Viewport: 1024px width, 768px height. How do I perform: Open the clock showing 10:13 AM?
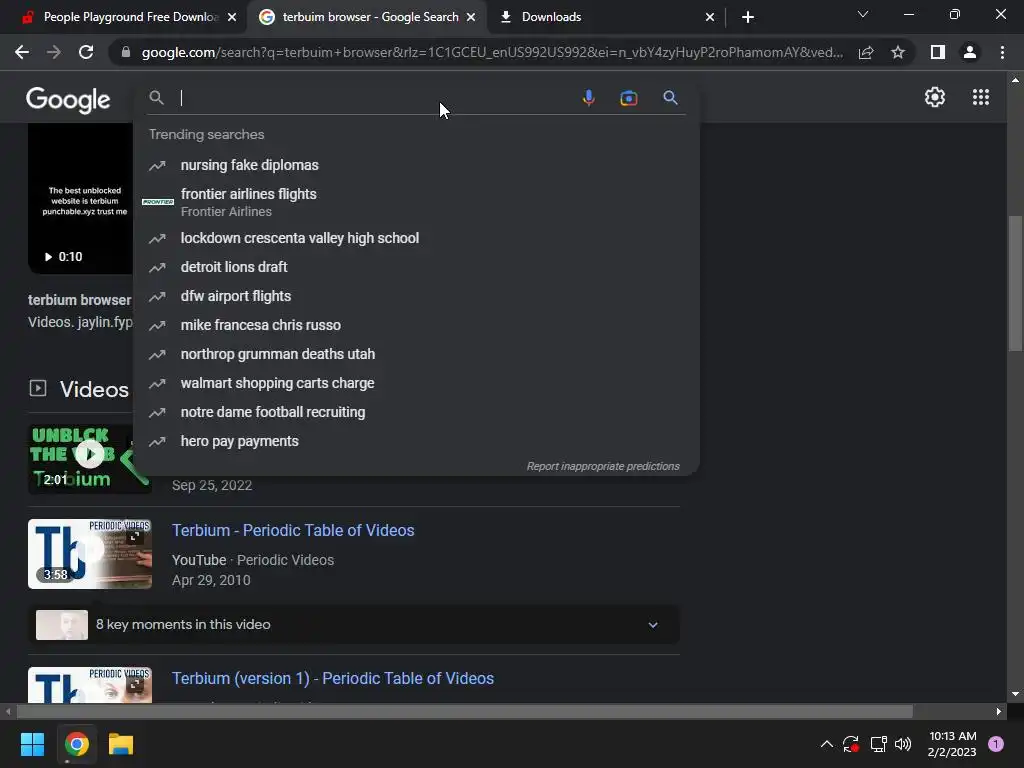point(952,744)
